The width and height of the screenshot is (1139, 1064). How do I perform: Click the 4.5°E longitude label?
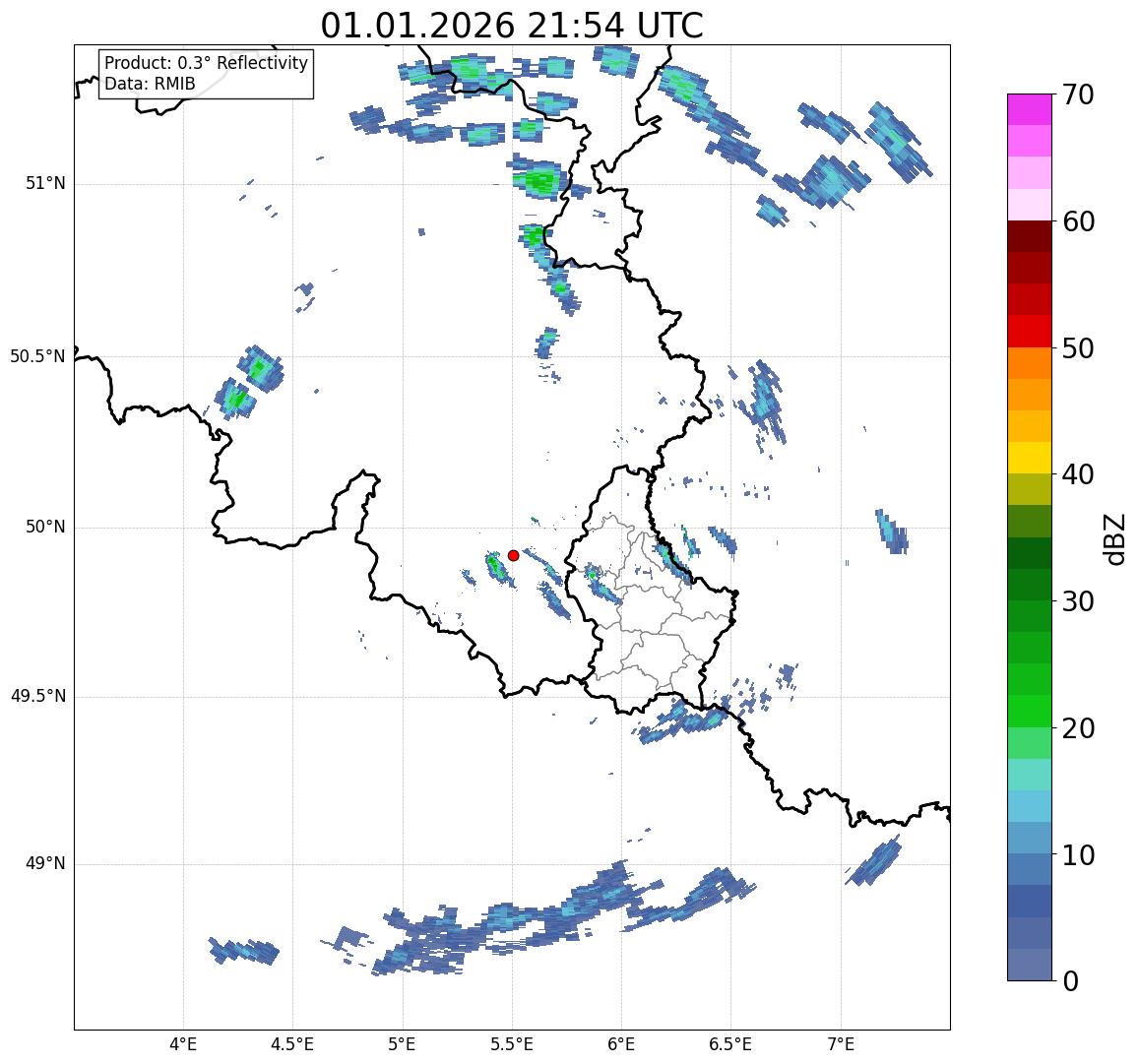[x=292, y=1044]
